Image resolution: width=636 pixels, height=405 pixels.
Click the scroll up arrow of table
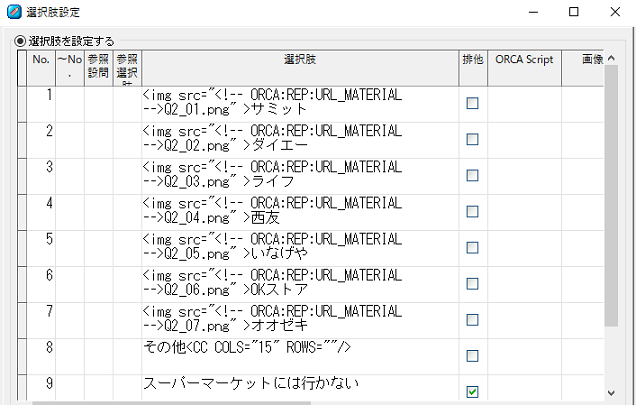[611, 58]
